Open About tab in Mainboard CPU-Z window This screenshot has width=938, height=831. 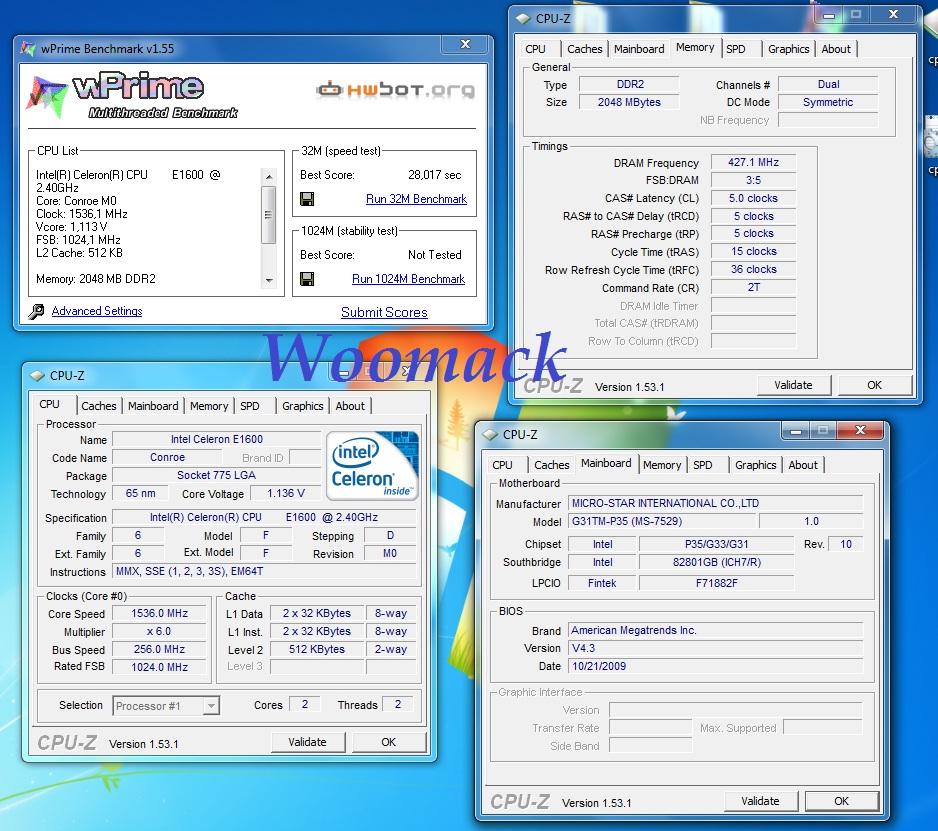tap(803, 465)
